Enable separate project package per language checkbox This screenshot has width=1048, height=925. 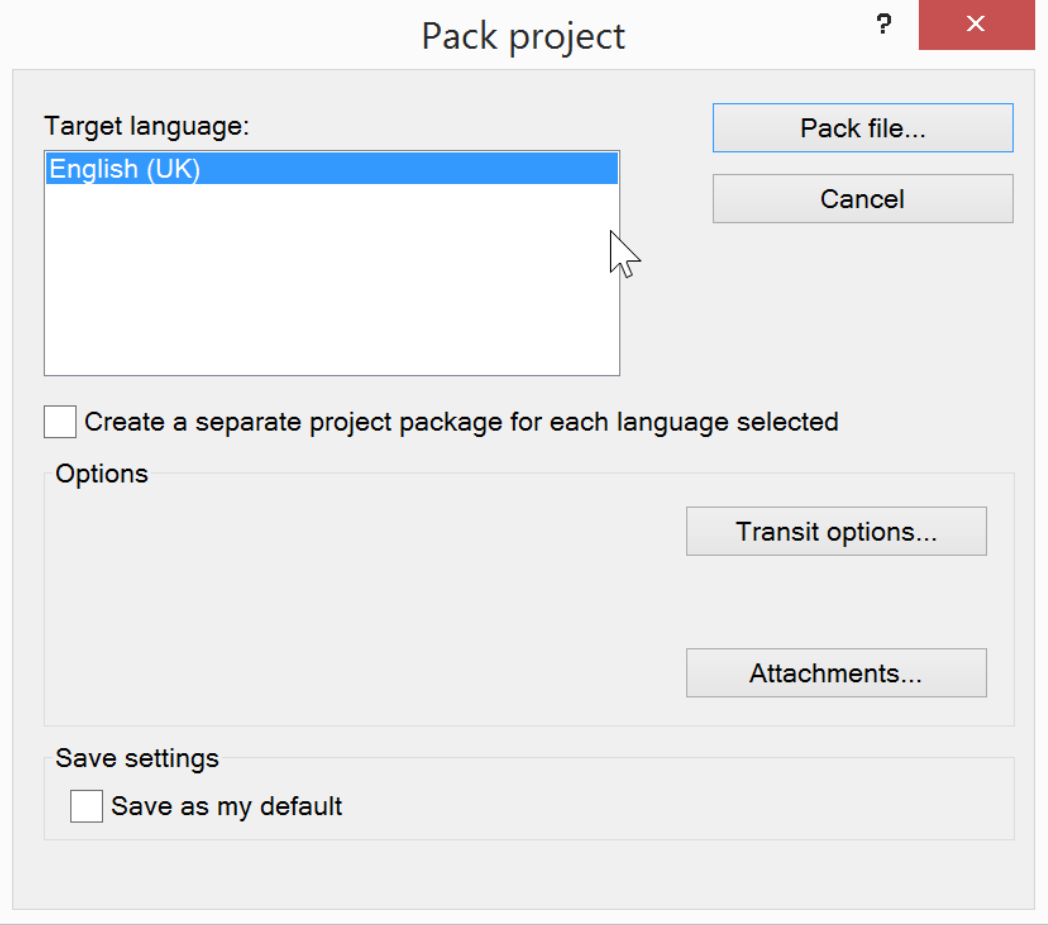point(60,422)
